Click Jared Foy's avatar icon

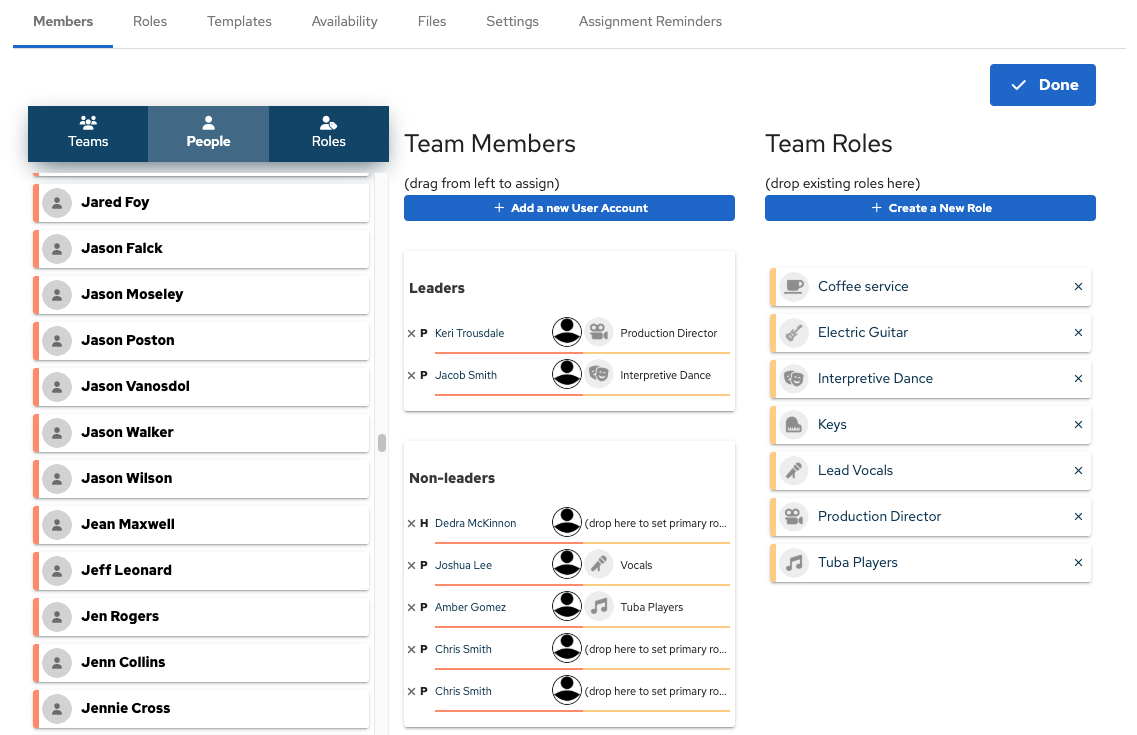58,202
